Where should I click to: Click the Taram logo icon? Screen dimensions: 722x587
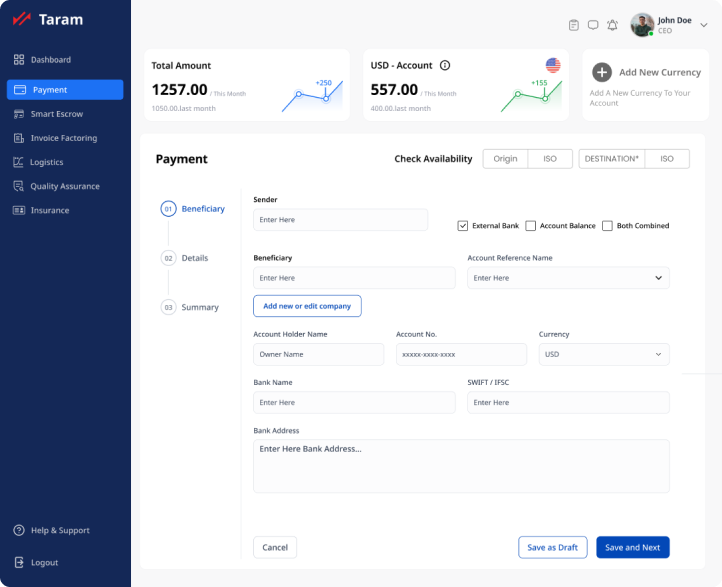click(x=21, y=19)
